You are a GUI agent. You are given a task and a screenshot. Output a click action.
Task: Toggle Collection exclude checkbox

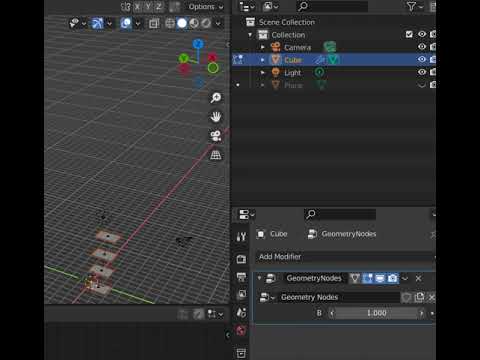(x=409, y=34)
